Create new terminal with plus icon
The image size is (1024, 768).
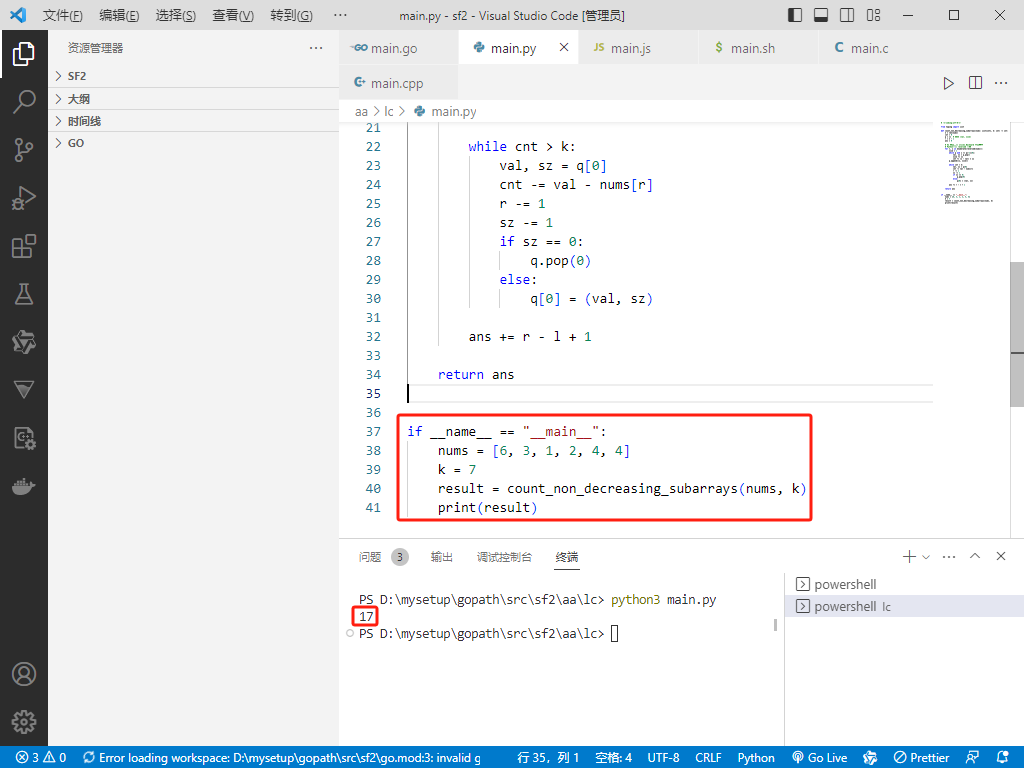click(x=909, y=556)
